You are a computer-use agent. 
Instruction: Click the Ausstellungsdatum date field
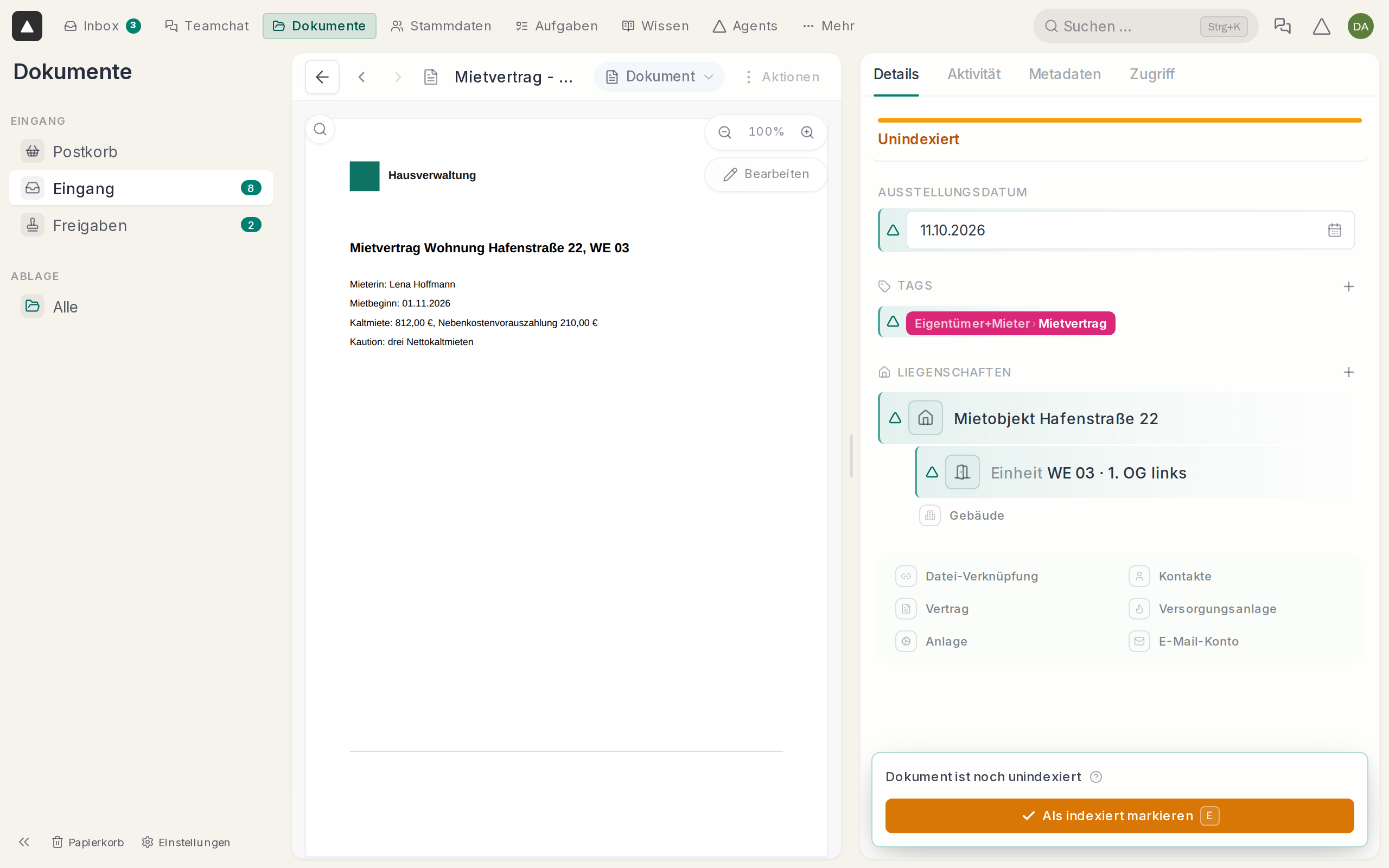pyautogui.click(x=1130, y=230)
